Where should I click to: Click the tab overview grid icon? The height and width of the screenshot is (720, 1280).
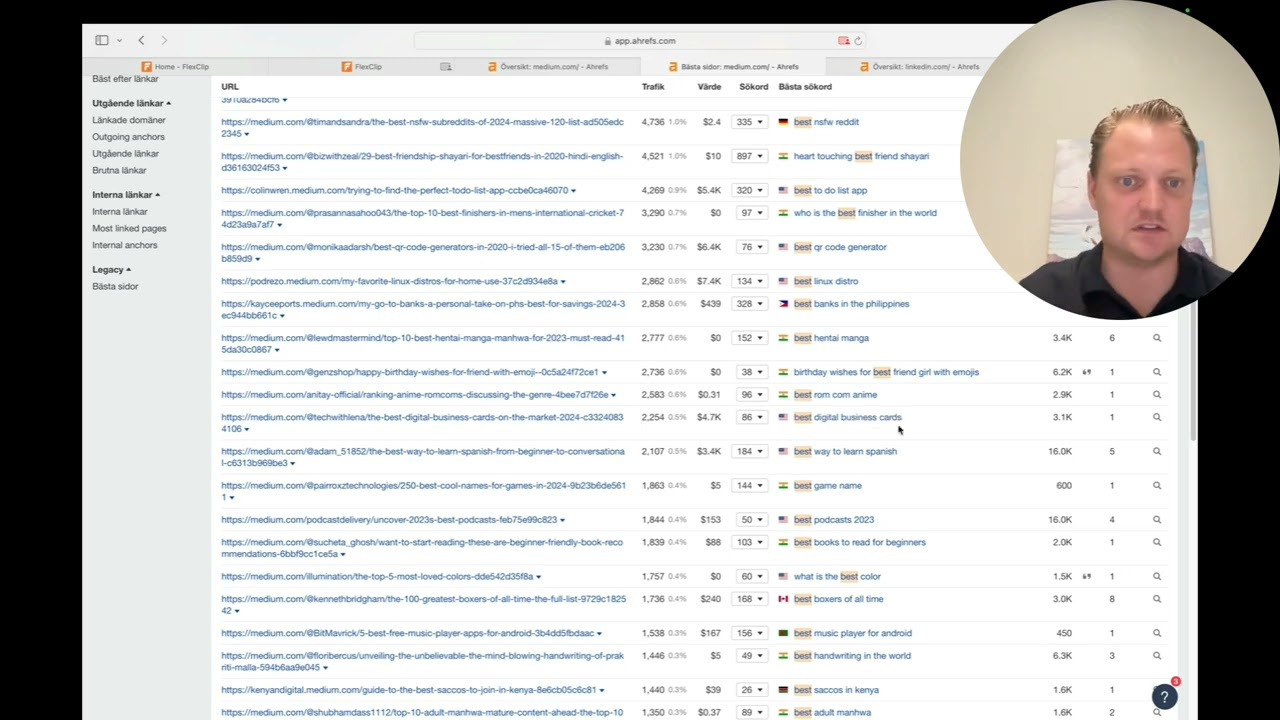[x=446, y=67]
